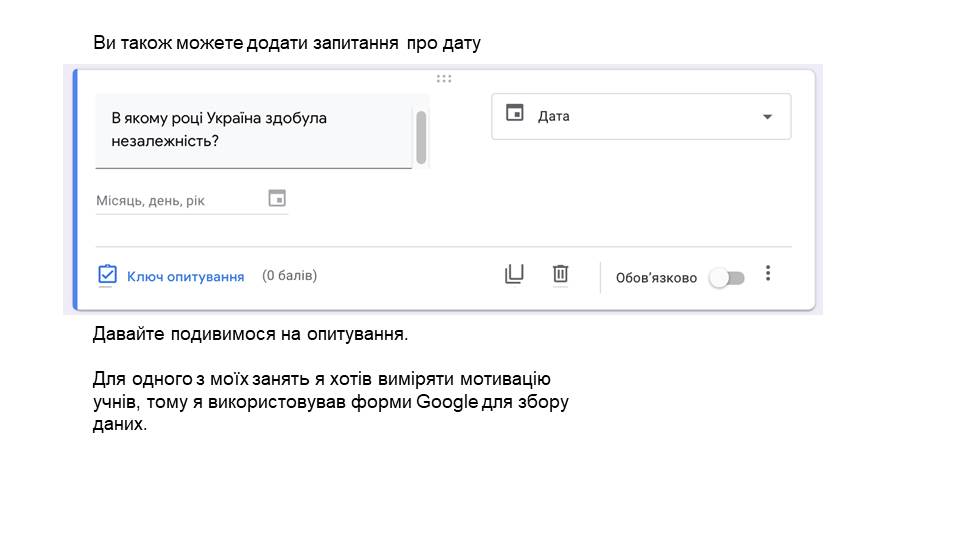
Task: Click the calendar icon beside the Дата label
Action: (x=515, y=115)
